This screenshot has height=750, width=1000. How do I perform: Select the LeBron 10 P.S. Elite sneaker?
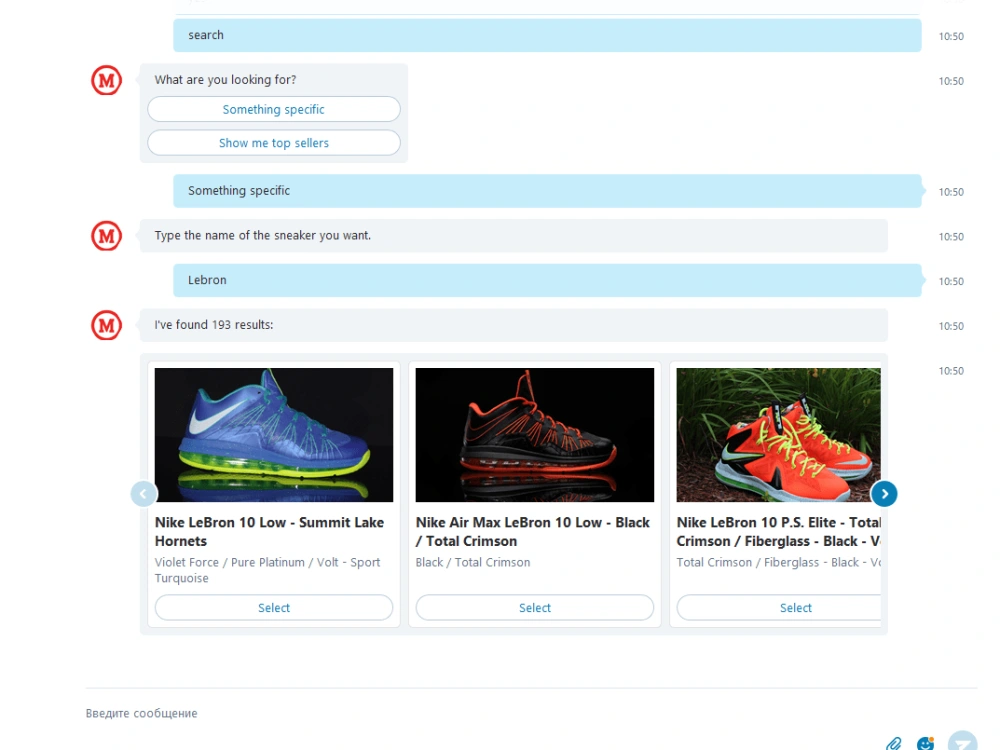779,608
